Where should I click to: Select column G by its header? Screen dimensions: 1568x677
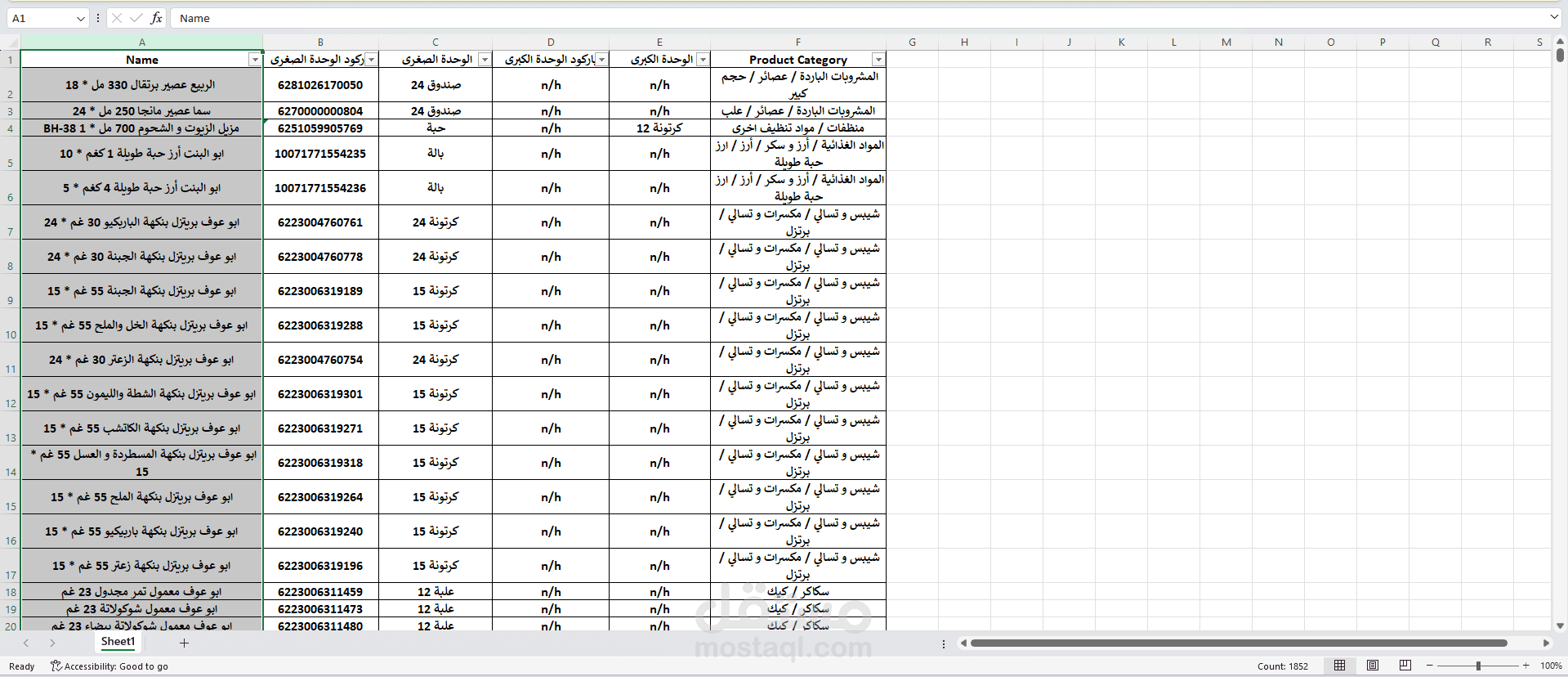pyautogui.click(x=912, y=42)
